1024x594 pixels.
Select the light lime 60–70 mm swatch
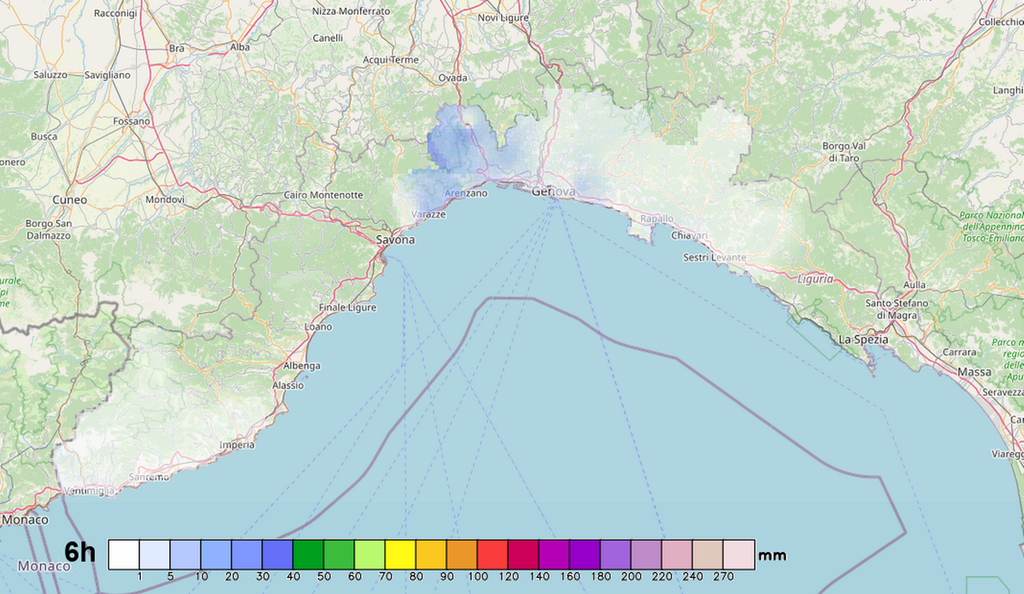(x=370, y=554)
